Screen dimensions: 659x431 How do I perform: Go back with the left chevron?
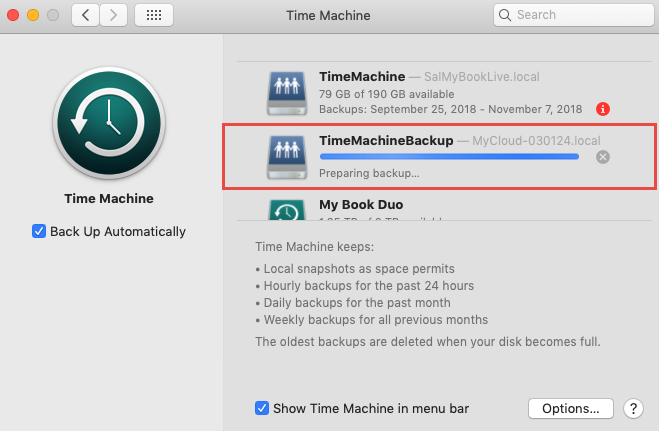(x=86, y=15)
